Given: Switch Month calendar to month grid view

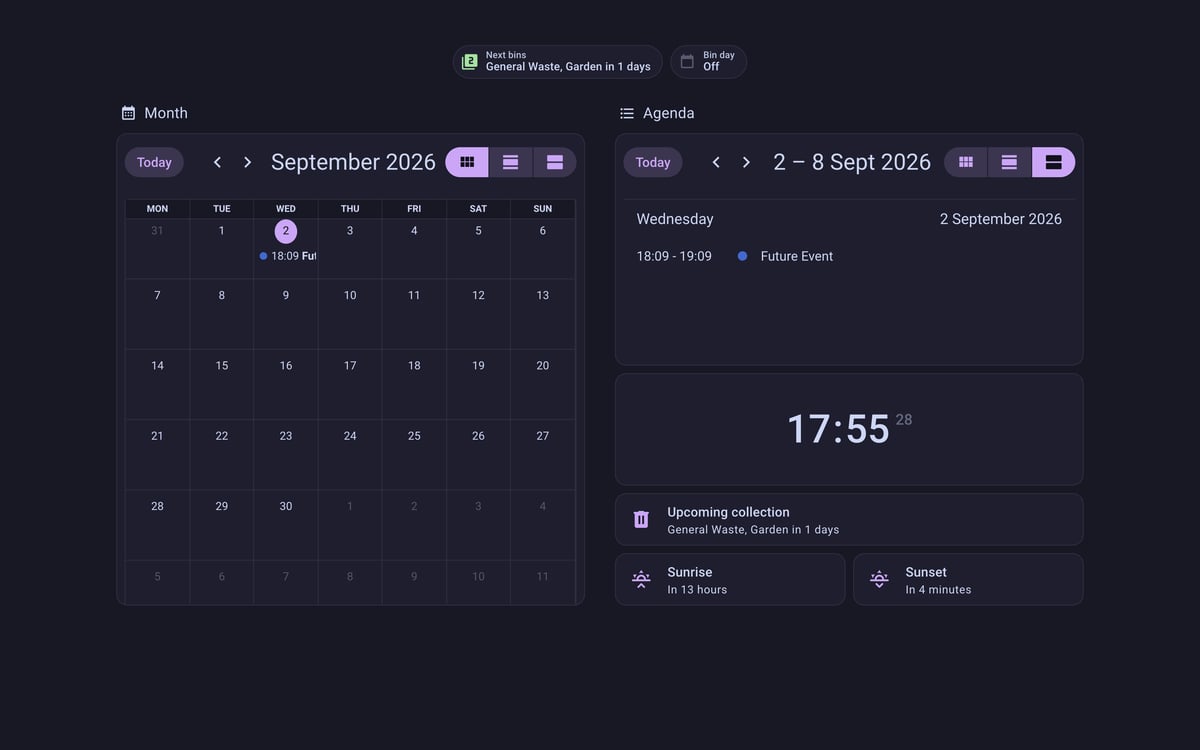Looking at the screenshot, I should [x=467, y=162].
